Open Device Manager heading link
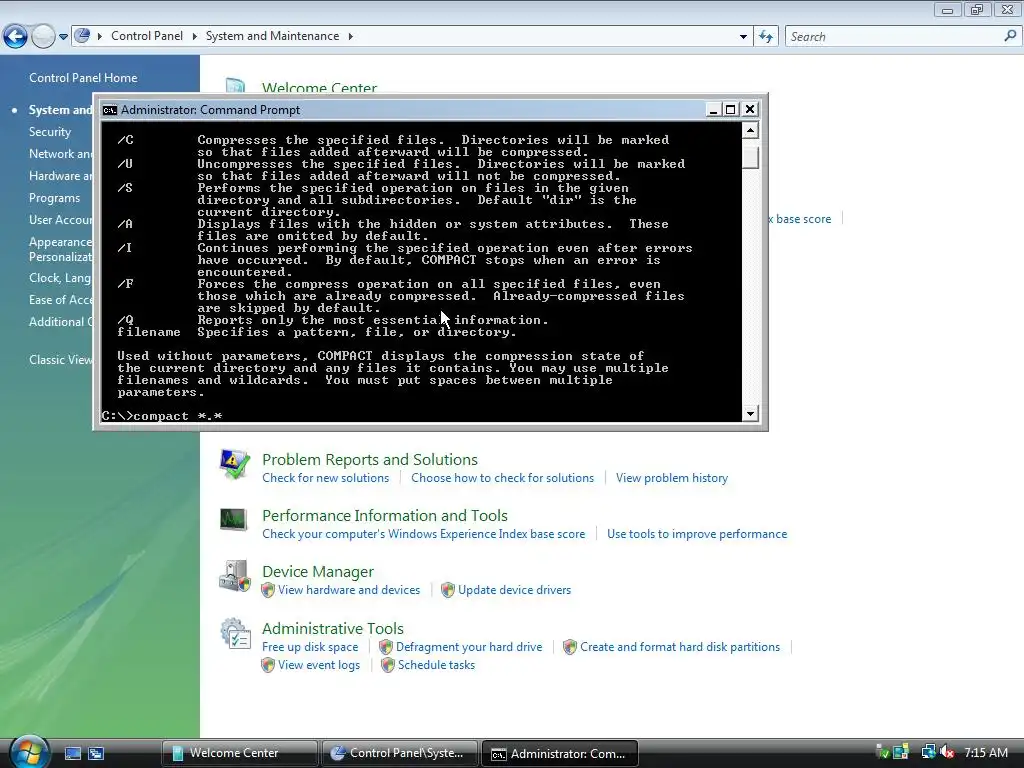The width and height of the screenshot is (1024, 768). pyautogui.click(x=317, y=572)
